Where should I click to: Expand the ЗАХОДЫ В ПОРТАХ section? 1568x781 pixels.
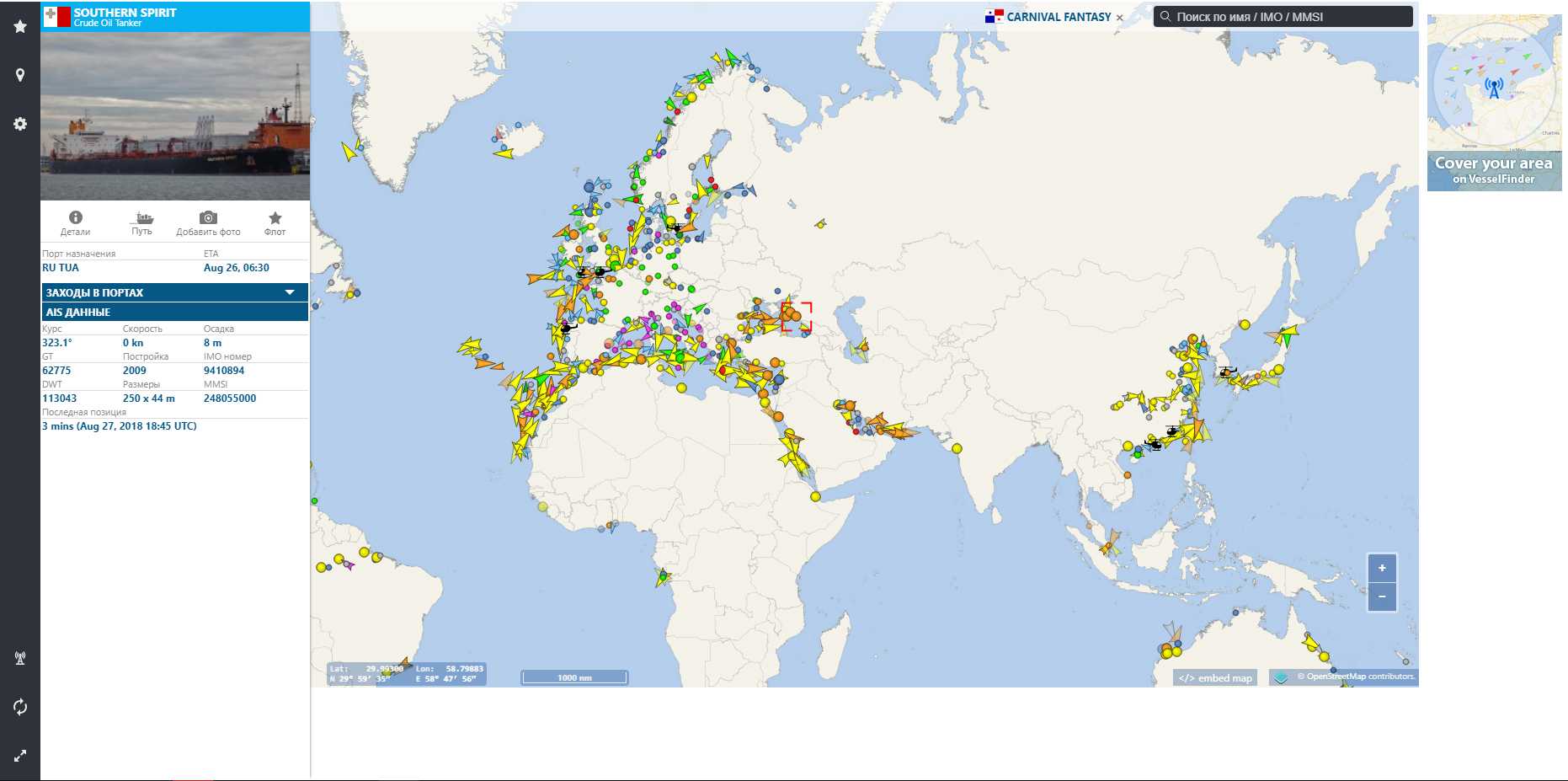point(175,292)
